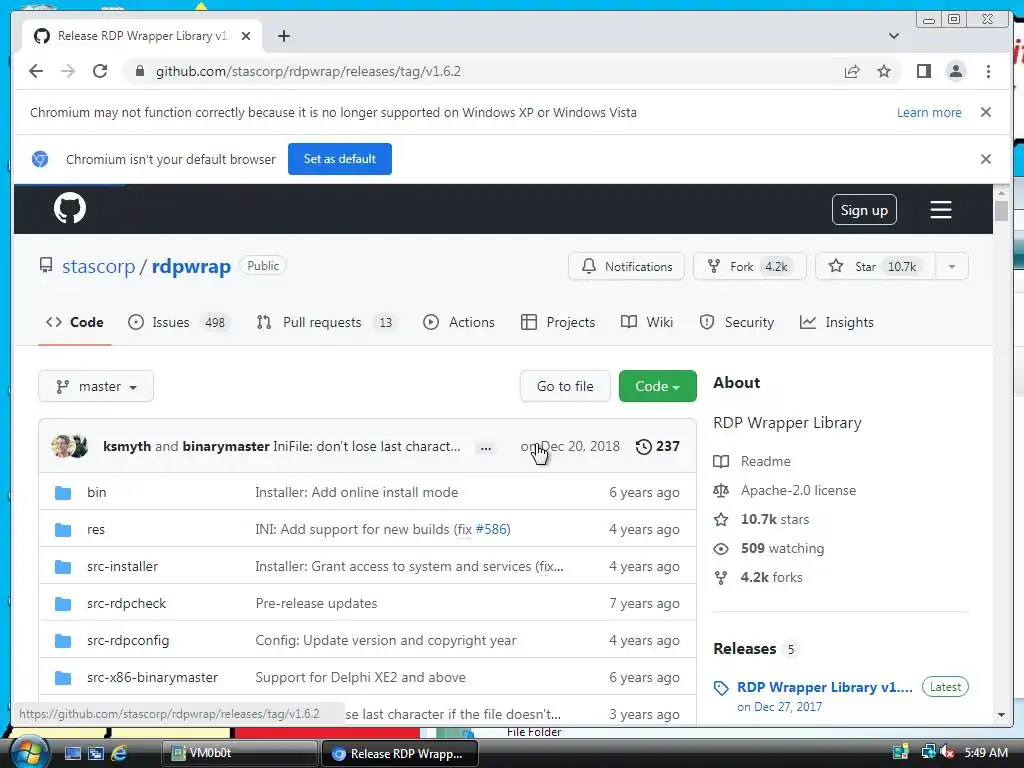Open the Projects tab
Image resolution: width=1024 pixels, height=768 pixels.
(x=558, y=322)
